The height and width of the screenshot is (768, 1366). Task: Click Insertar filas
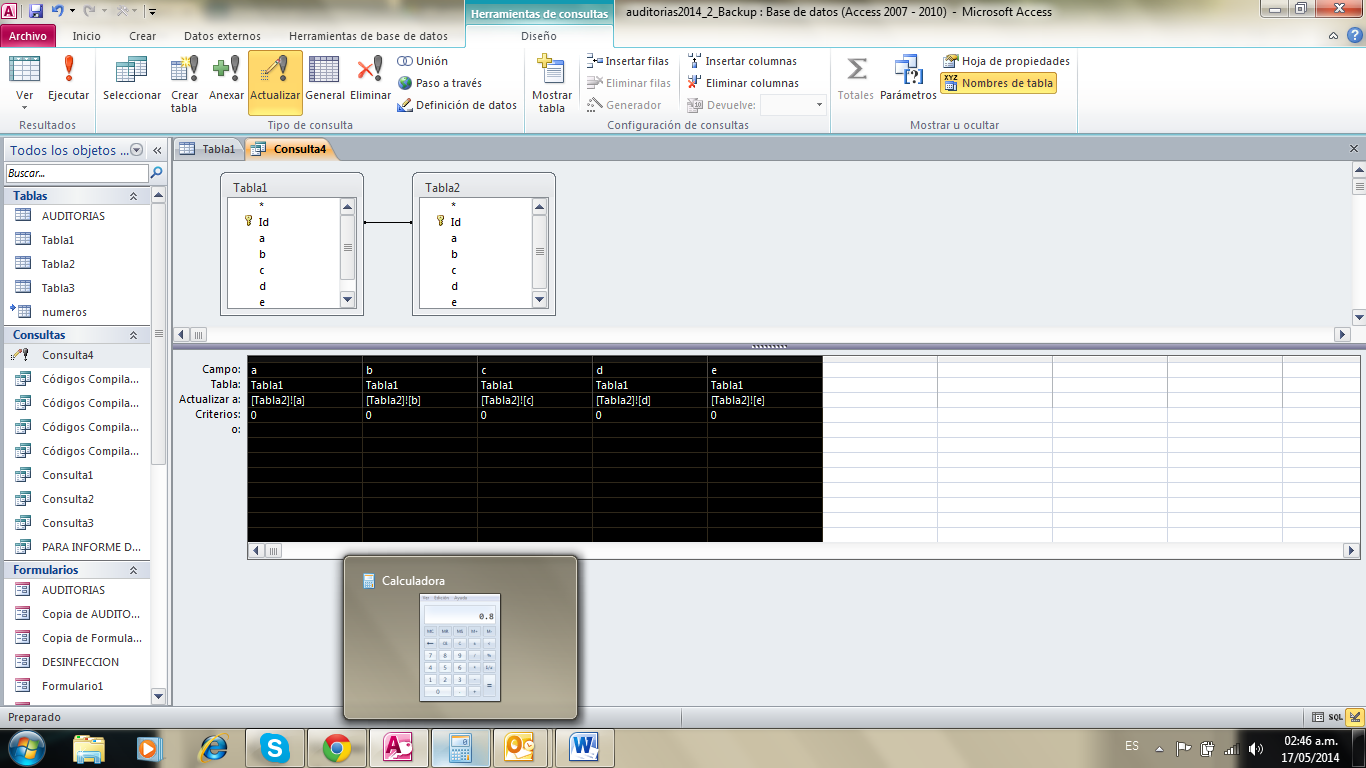point(628,61)
